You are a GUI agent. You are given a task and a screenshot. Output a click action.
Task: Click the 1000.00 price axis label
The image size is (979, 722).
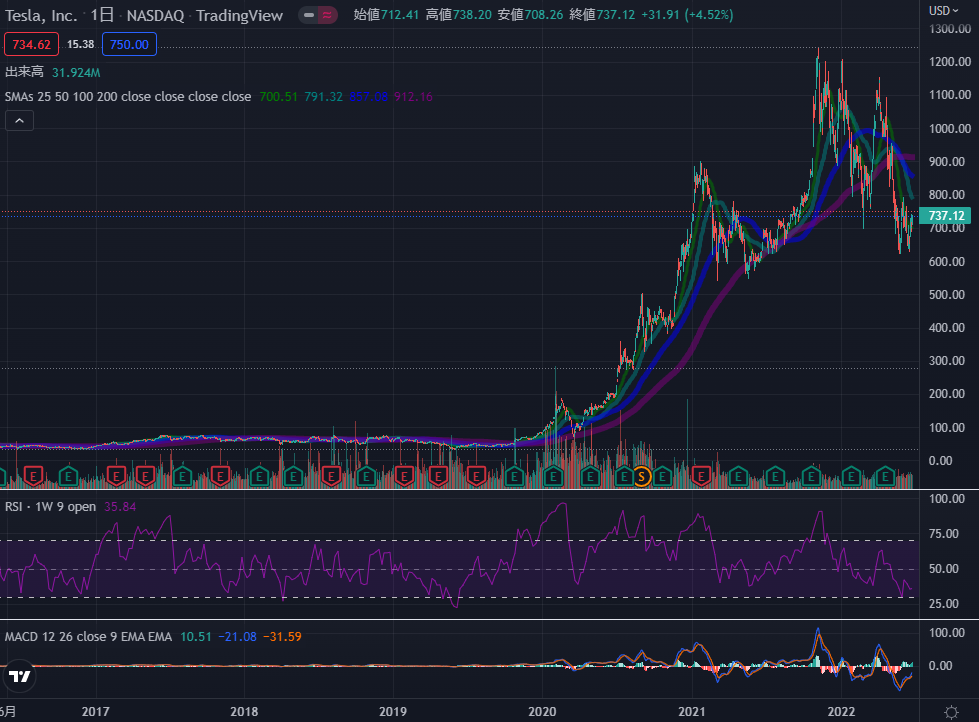(950, 129)
